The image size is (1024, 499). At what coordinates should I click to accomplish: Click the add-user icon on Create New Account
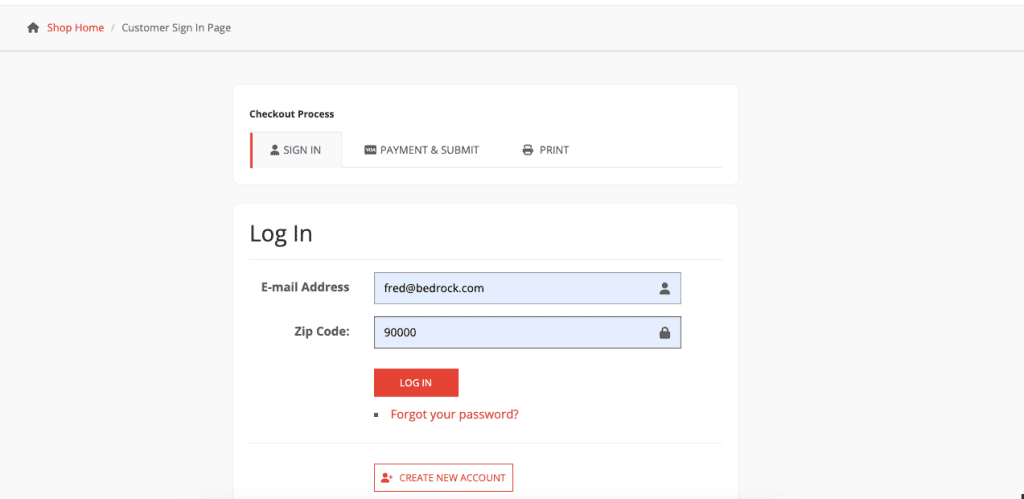(x=387, y=477)
